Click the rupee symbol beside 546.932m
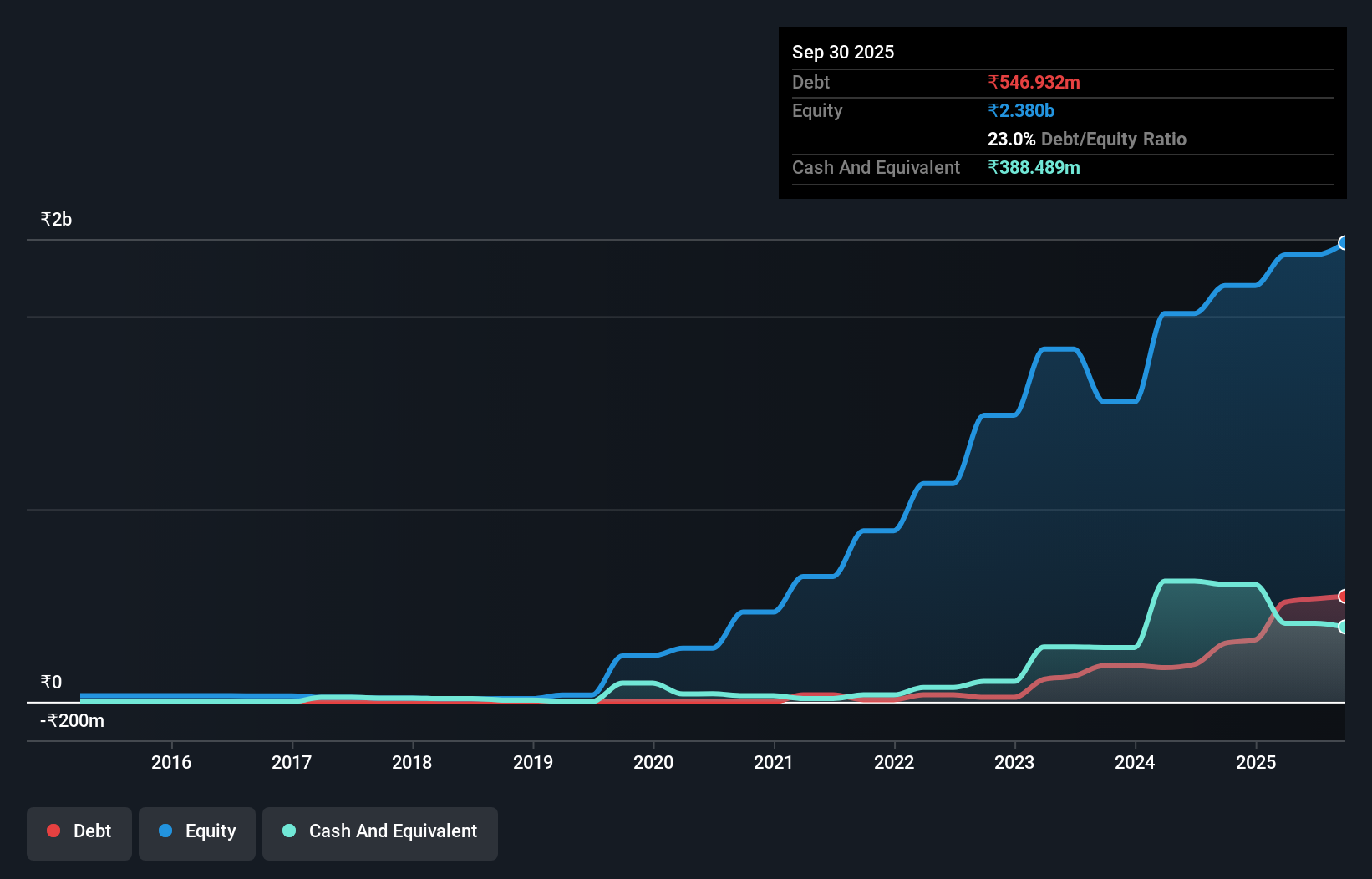Image resolution: width=1372 pixels, height=879 pixels. click(x=993, y=82)
